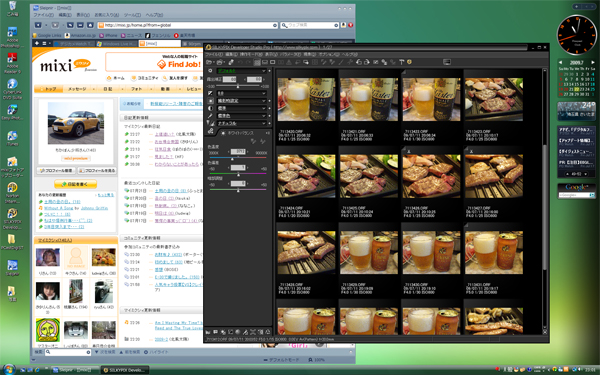Click the red icon right of Sleipnir search box
The height and width of the screenshot is (375, 600).
coord(351,25)
